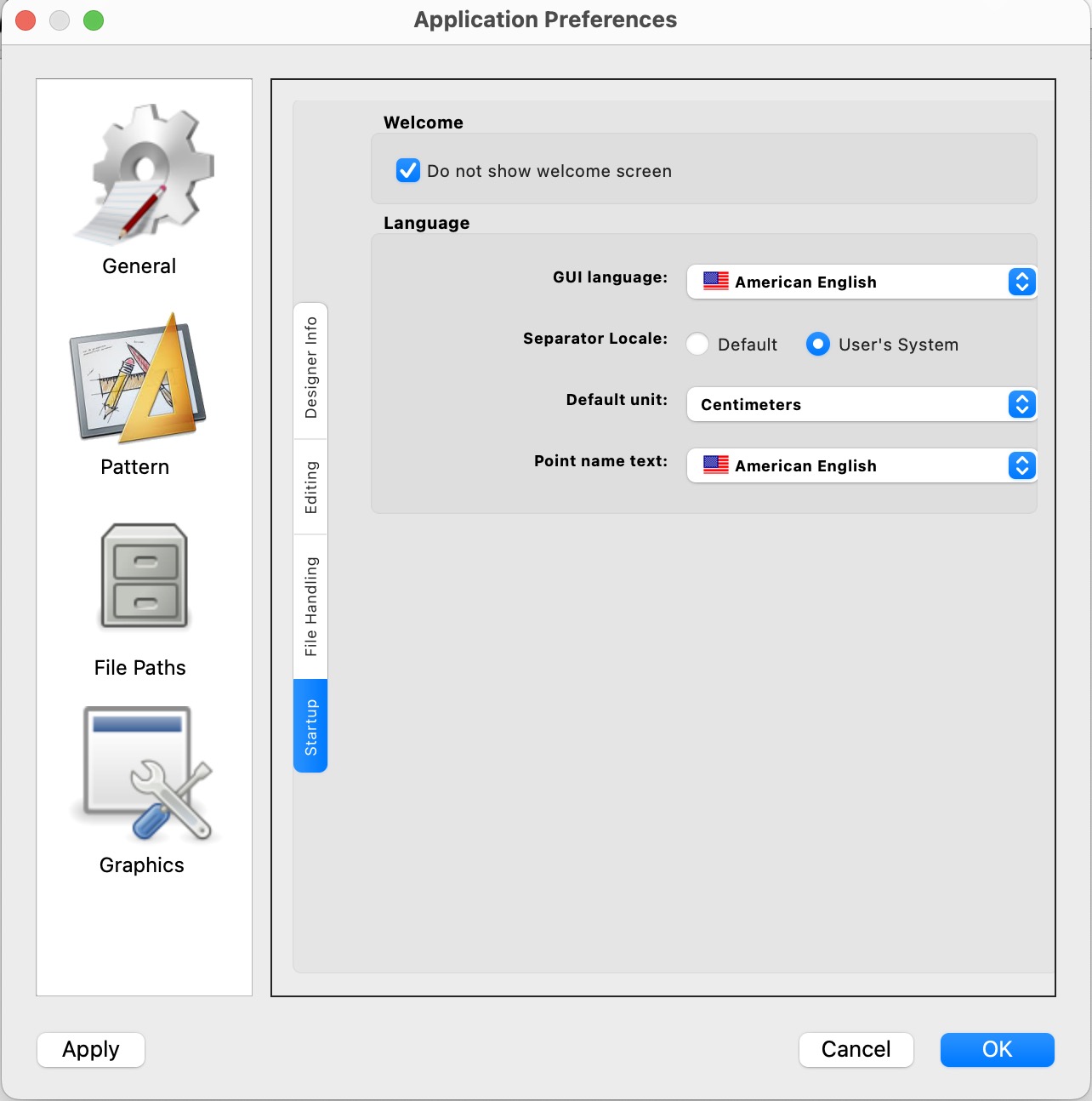
Task: Open the GUI language dropdown
Action: [x=861, y=282]
